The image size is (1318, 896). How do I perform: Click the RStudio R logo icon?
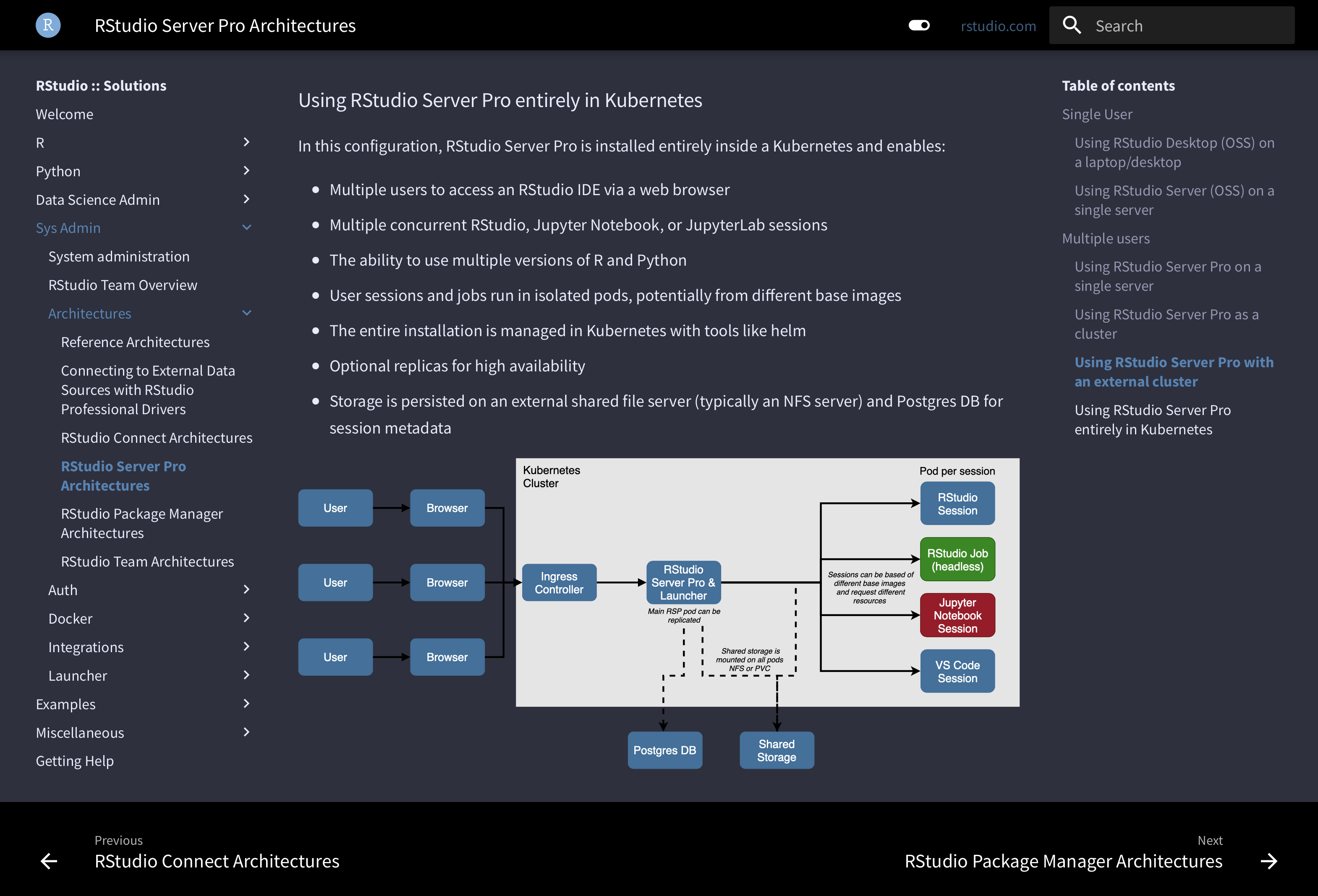tap(48, 26)
